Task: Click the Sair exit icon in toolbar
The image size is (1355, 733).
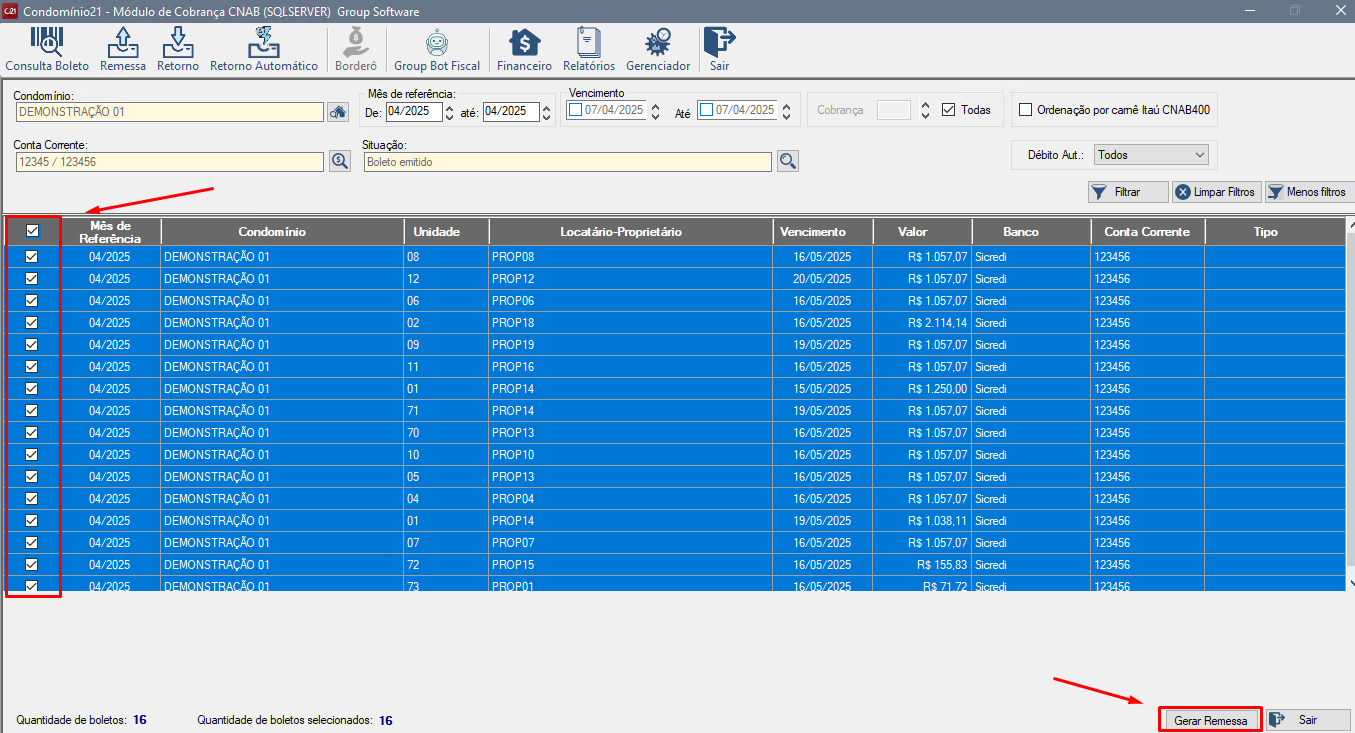Action: (x=719, y=49)
